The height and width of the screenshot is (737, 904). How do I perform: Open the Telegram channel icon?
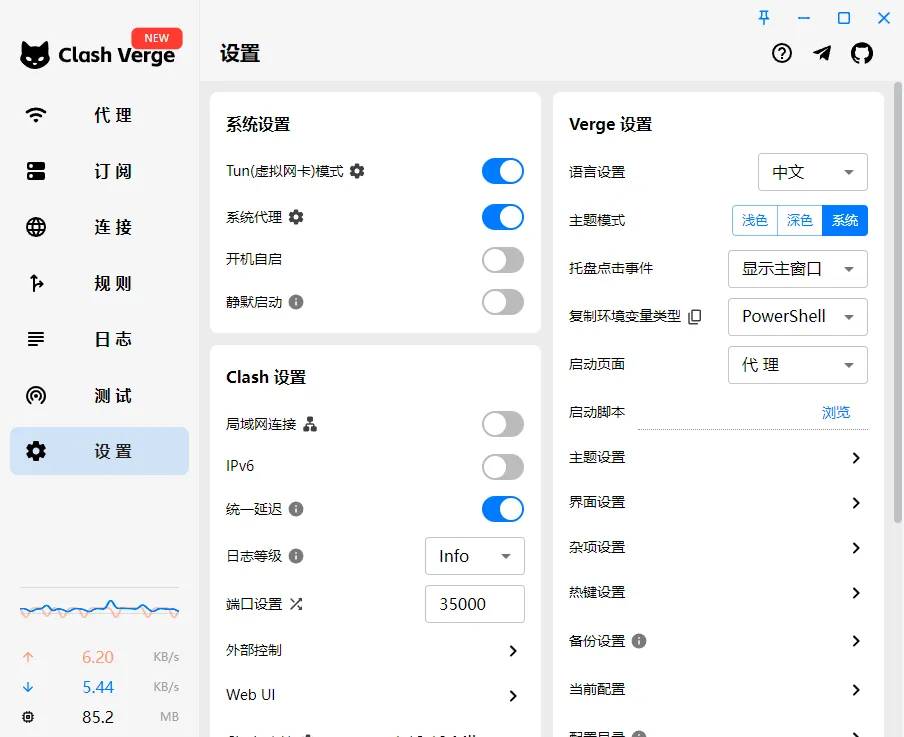(x=822, y=54)
